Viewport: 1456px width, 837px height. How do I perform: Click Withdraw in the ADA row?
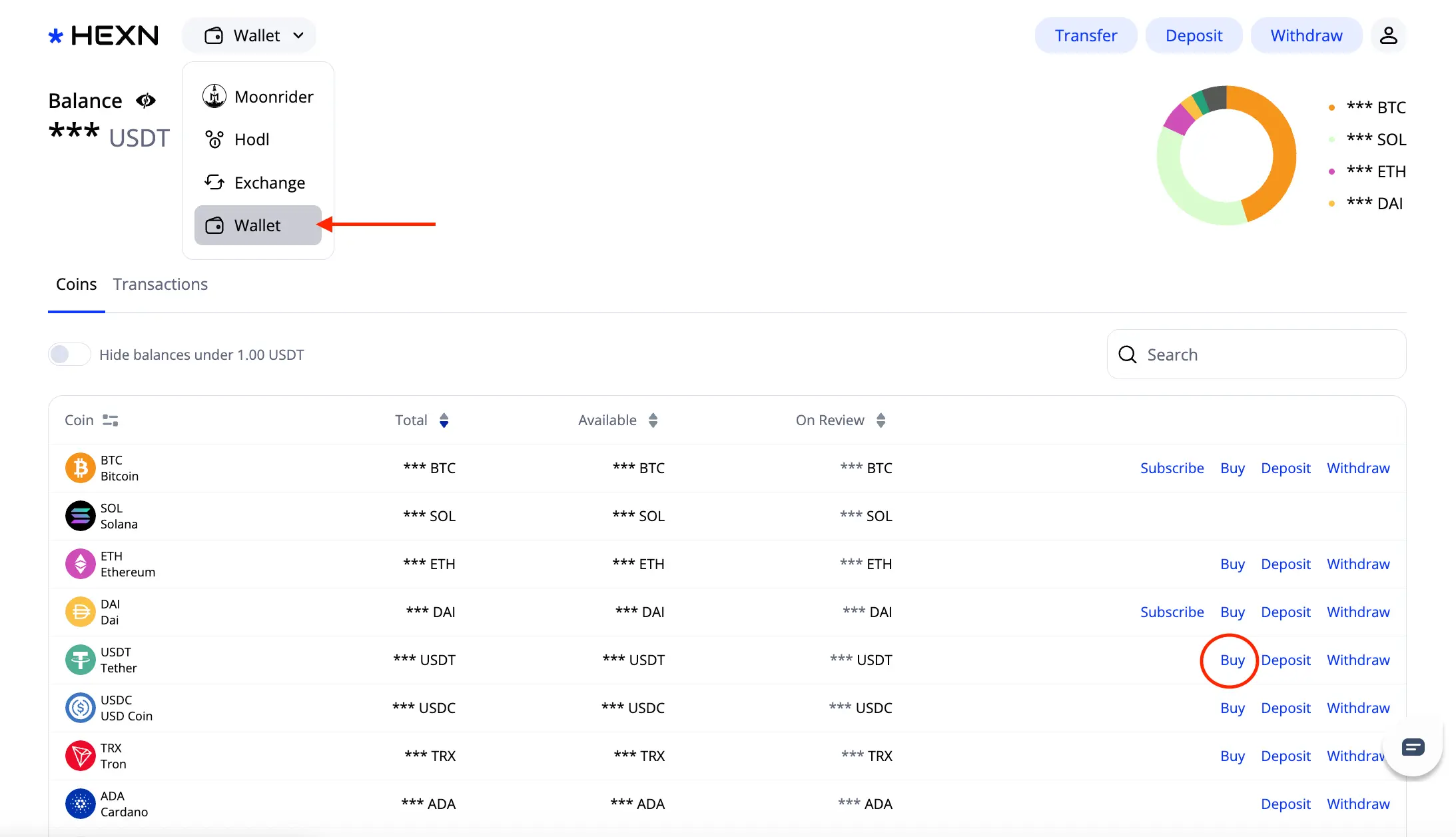click(1358, 804)
